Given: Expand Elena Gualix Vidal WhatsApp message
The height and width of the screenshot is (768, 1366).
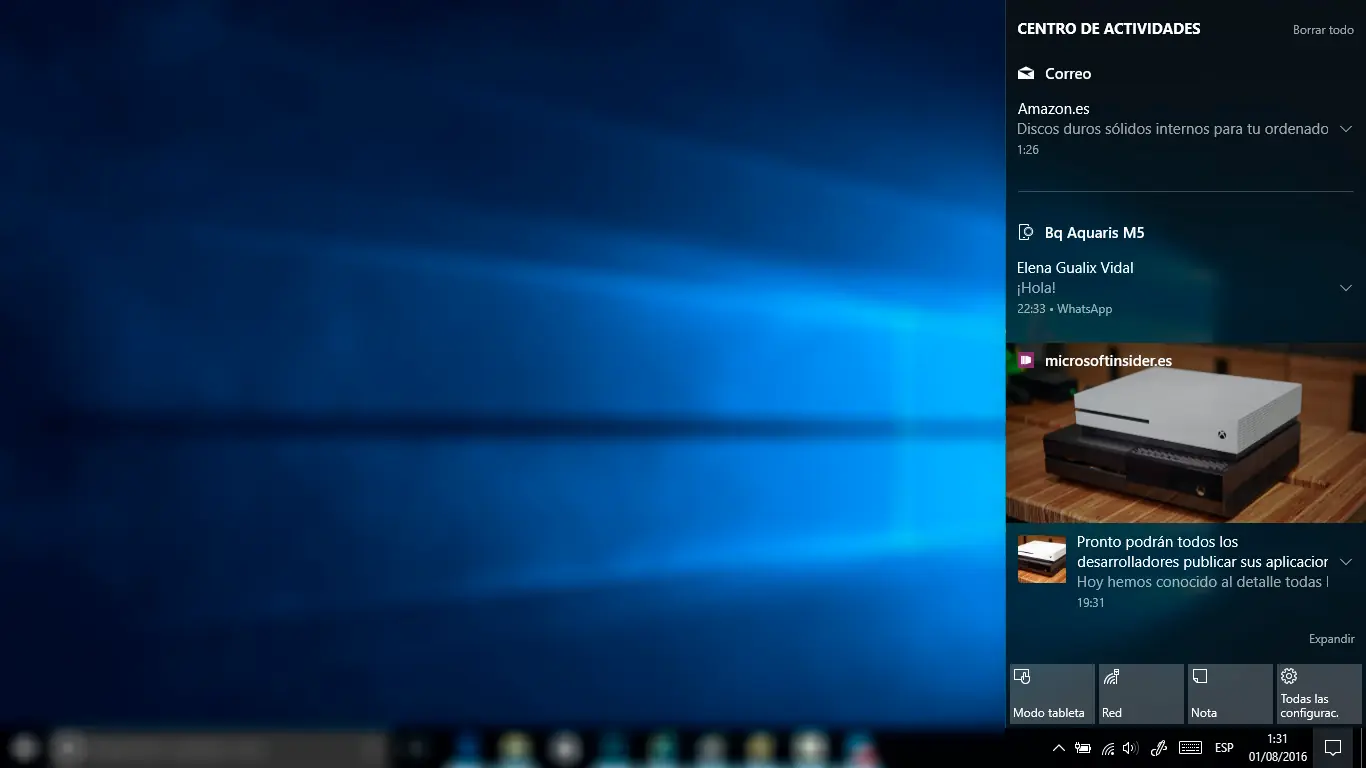Looking at the screenshot, I should coord(1346,287).
